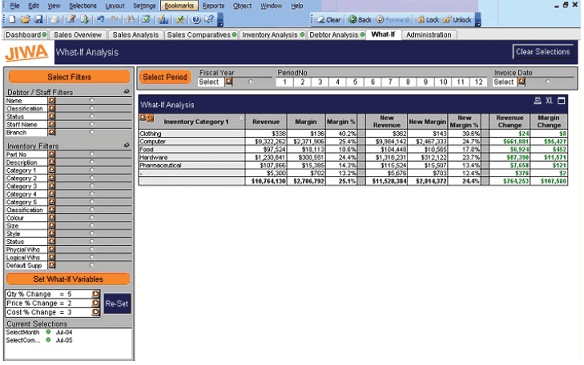Open the Selections menu

click(83, 6)
